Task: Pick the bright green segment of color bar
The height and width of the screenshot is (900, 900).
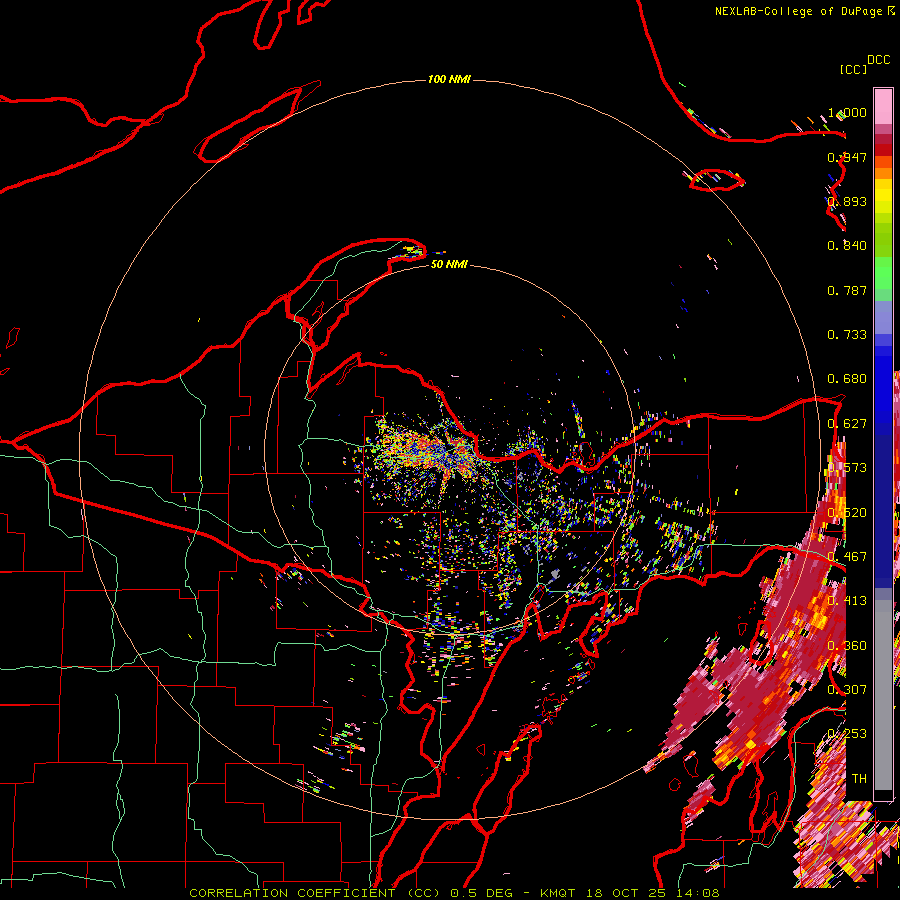Action: click(x=883, y=273)
